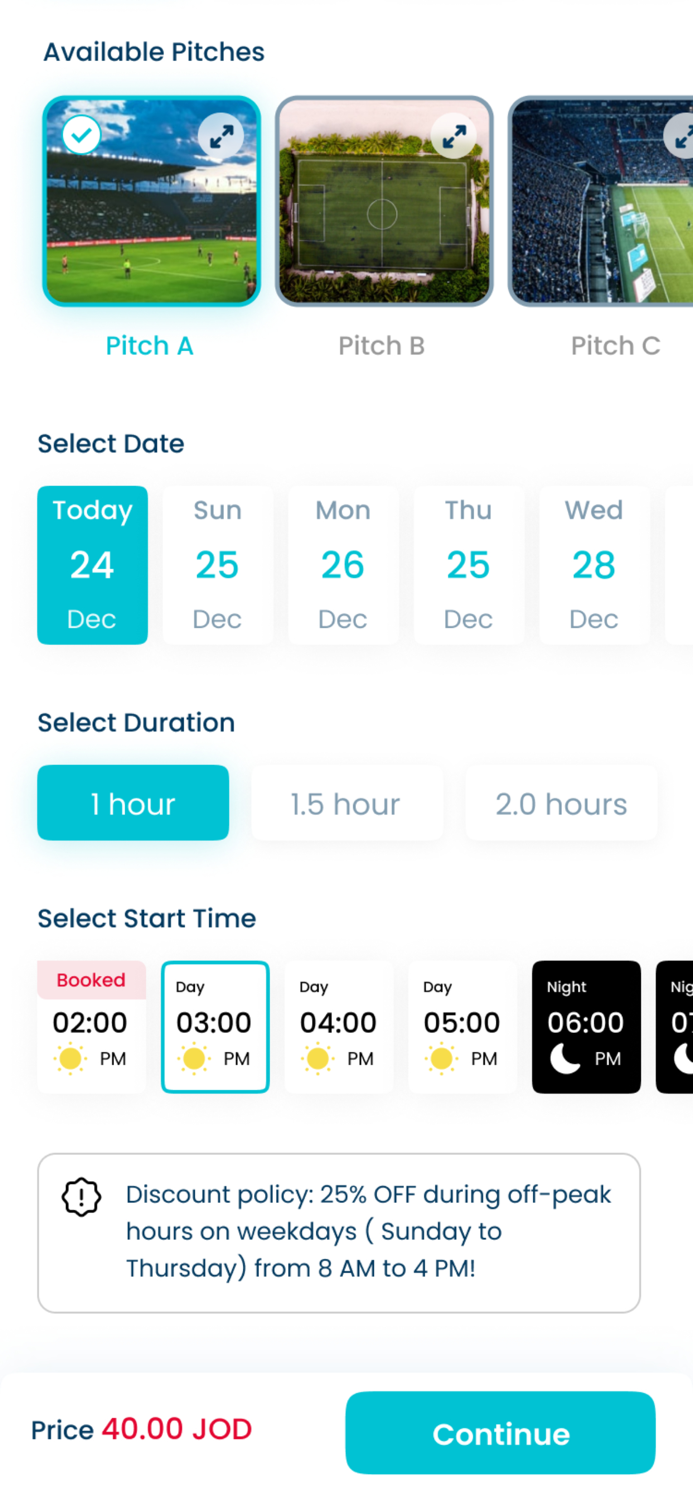Image resolution: width=693 pixels, height=1500 pixels.
Task: Expand Pitch A image to fullscreen
Action: pyautogui.click(x=221, y=135)
